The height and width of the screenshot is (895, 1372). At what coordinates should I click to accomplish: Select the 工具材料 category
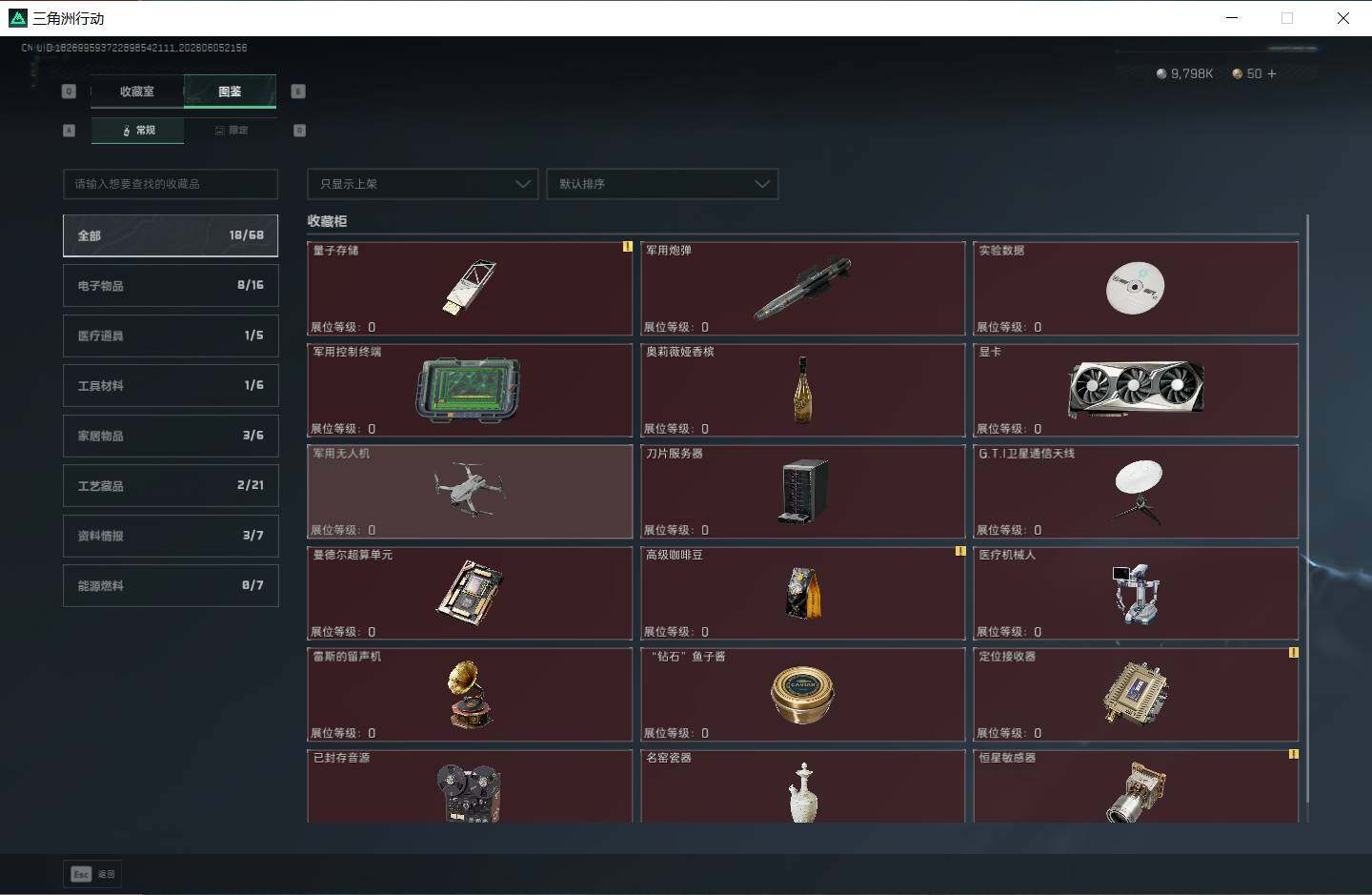point(171,385)
